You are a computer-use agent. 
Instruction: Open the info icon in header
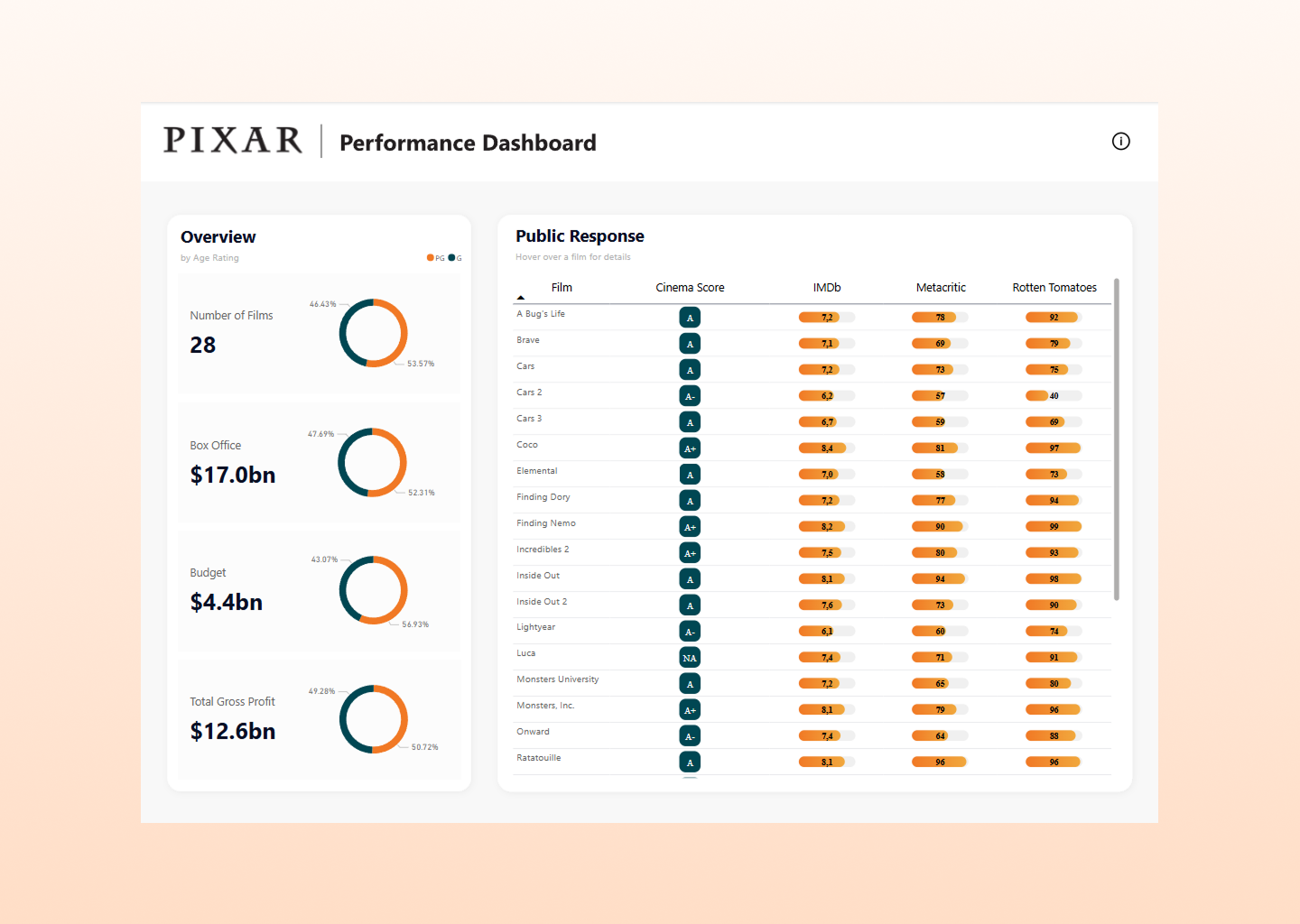click(1120, 141)
